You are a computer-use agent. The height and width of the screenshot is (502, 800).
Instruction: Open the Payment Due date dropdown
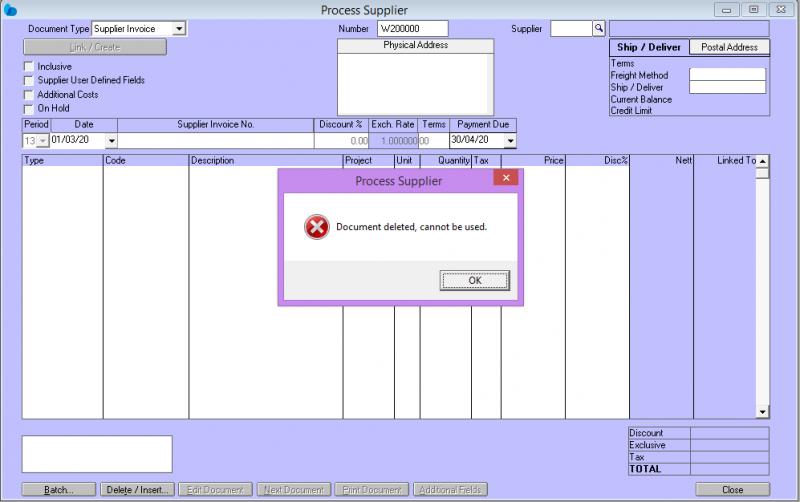510,141
